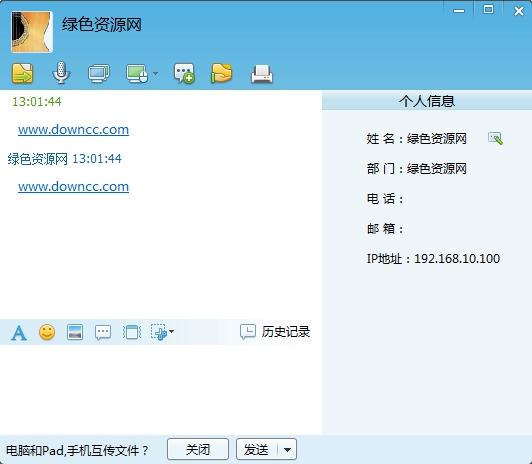Click the 绿色资源网 13:01:44 sender line
Image resolution: width=532 pixels, height=464 pixels.
[x=64, y=159]
